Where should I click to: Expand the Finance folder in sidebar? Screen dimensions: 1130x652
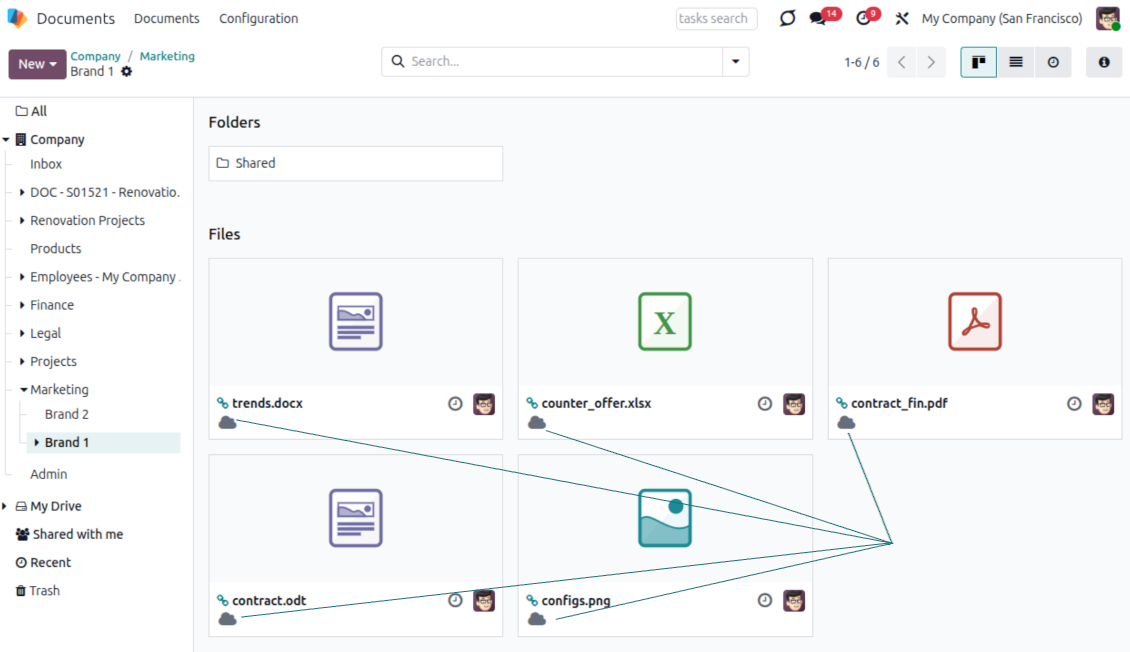coord(22,305)
